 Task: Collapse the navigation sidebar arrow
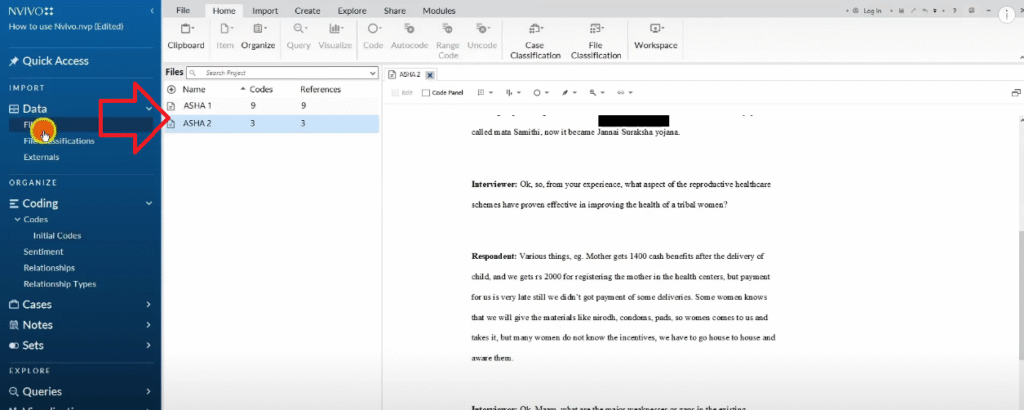coord(152,11)
